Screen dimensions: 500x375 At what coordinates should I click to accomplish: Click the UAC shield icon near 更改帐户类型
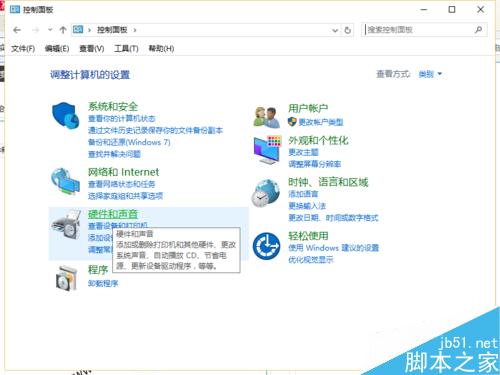292,122
